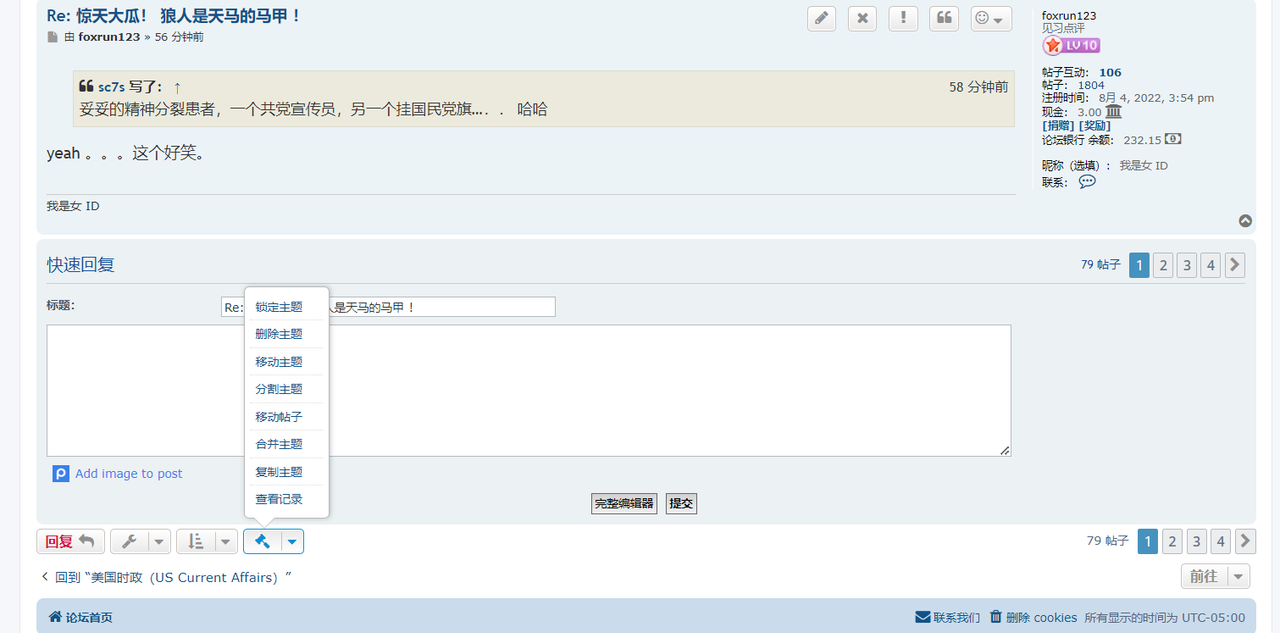Collapse the moderator tools dropdown arrow
Screen dimensions: 1280x633
292,541
